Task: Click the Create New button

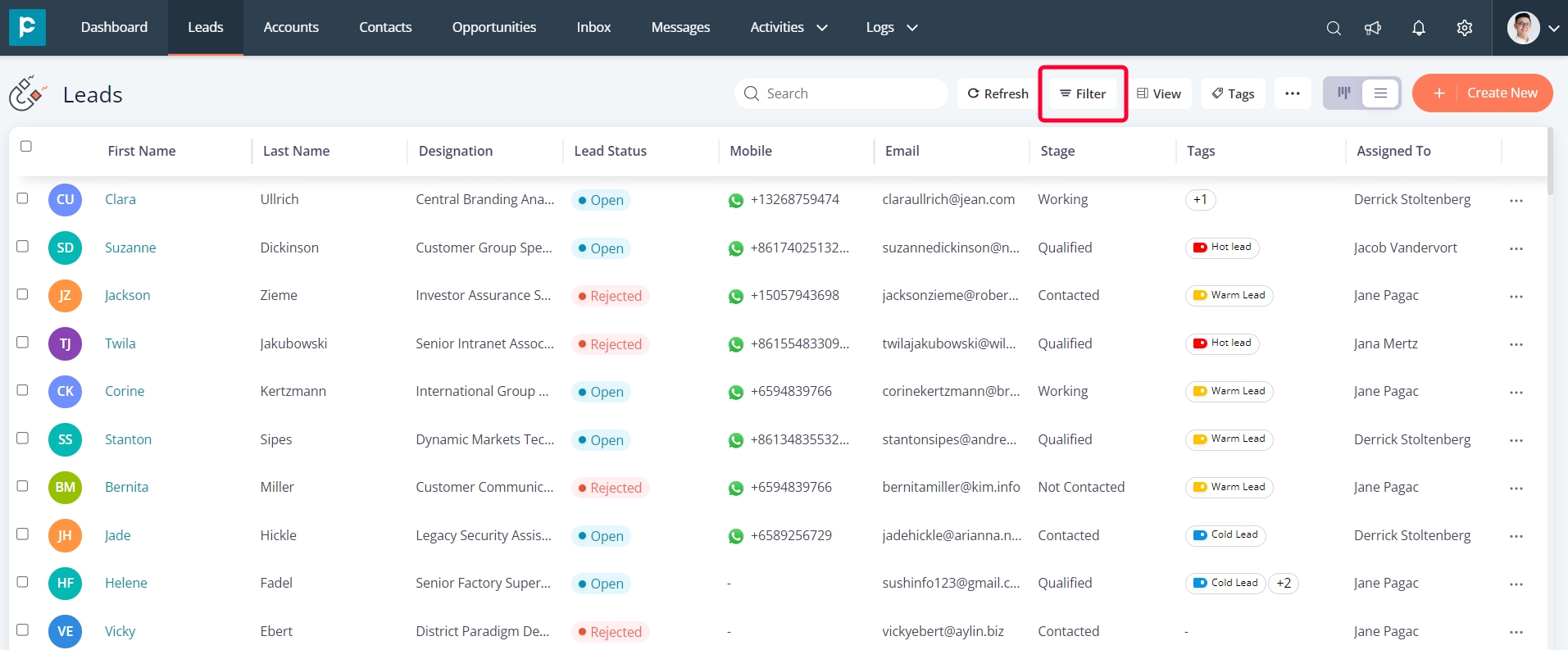Action: pyautogui.click(x=1483, y=93)
